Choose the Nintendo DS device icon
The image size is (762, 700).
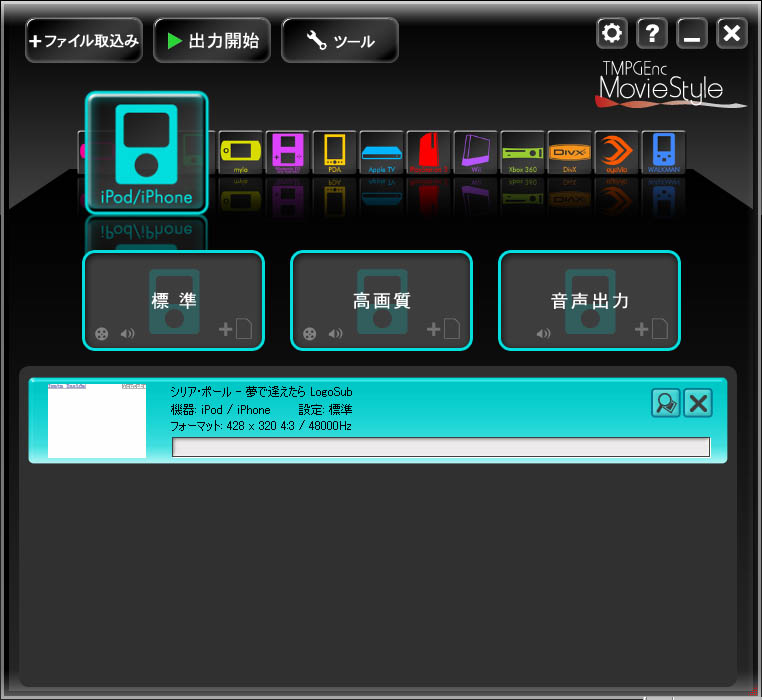tap(288, 153)
